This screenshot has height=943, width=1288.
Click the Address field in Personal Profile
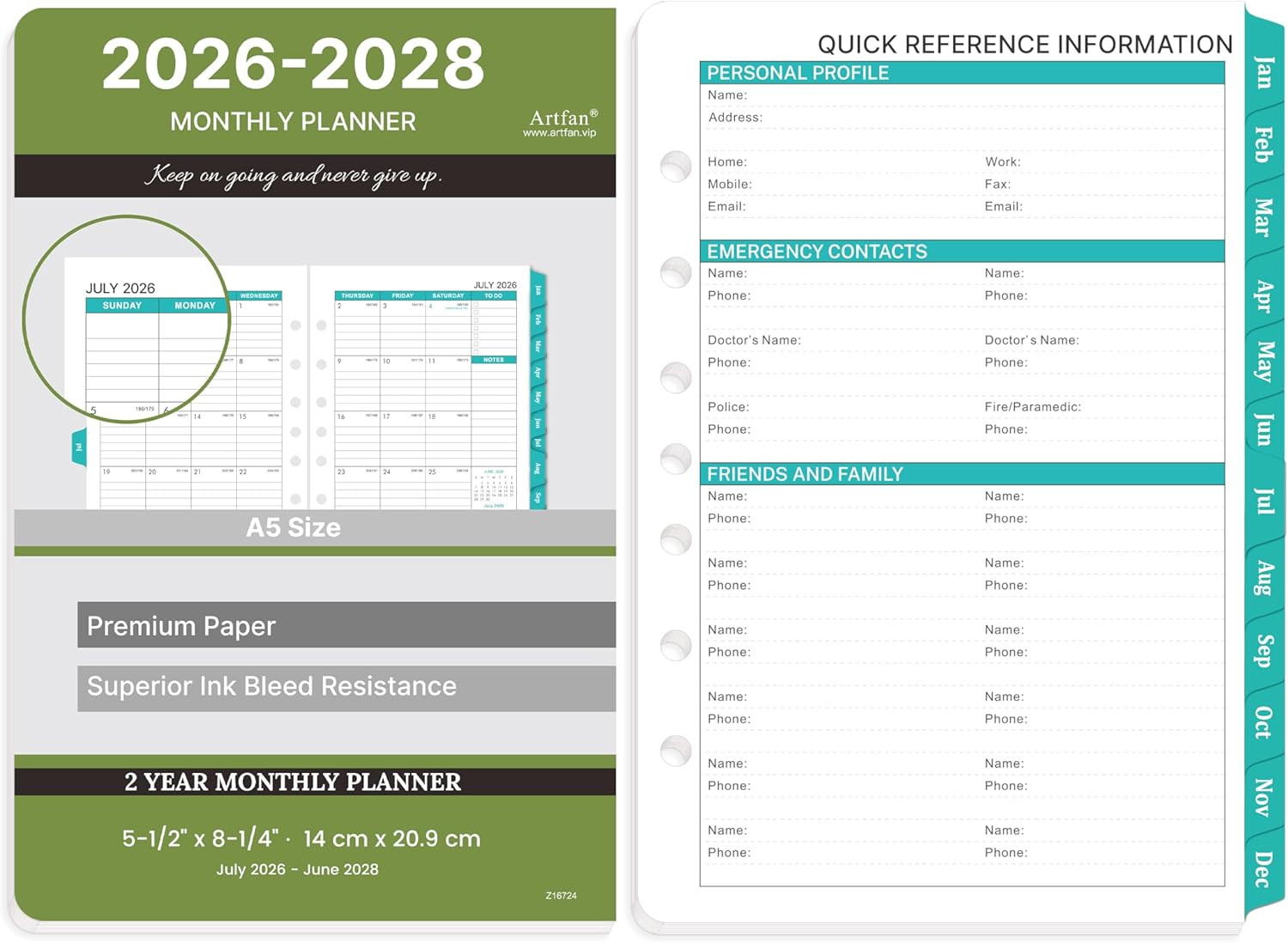tap(962, 118)
